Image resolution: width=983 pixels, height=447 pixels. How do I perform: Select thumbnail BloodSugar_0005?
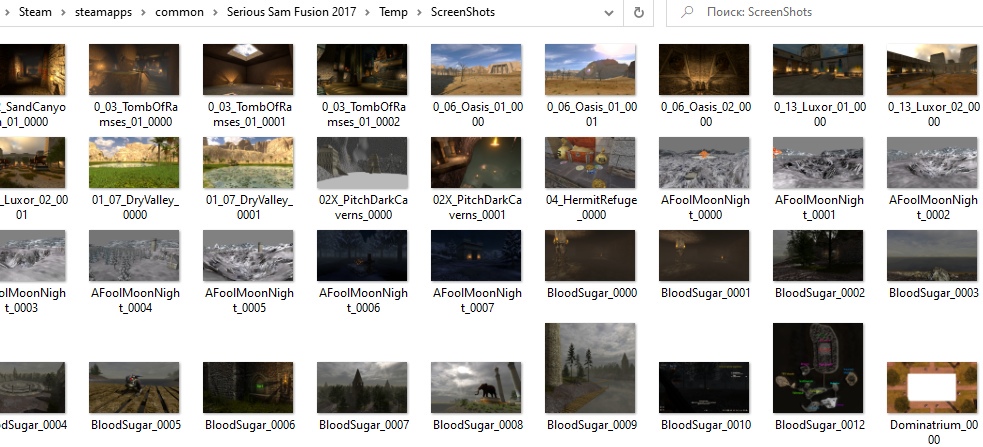[x=134, y=388]
